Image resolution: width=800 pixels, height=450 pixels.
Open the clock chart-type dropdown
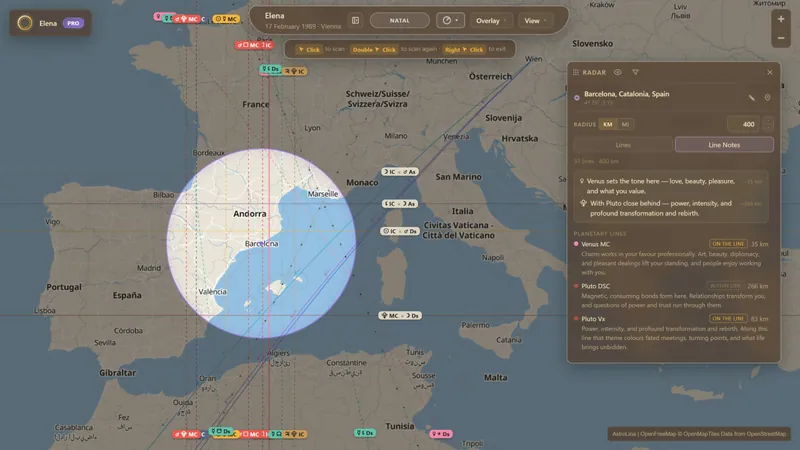pyautogui.click(x=450, y=20)
